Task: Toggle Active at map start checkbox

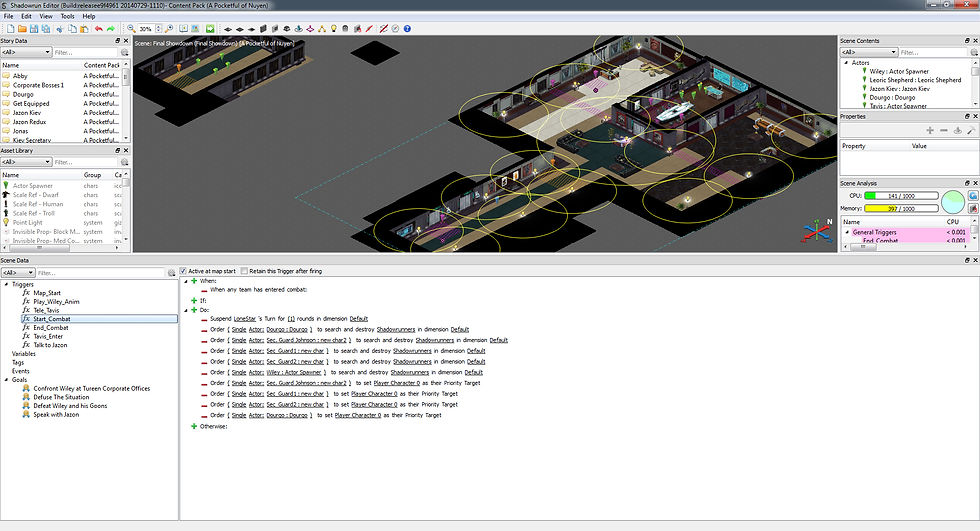Action: point(183,271)
